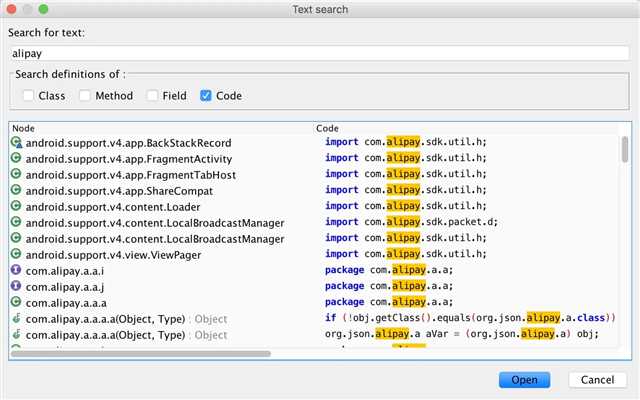Click the vertical scrollbar thumb in results
This screenshot has width=640, height=400.
[x=625, y=149]
